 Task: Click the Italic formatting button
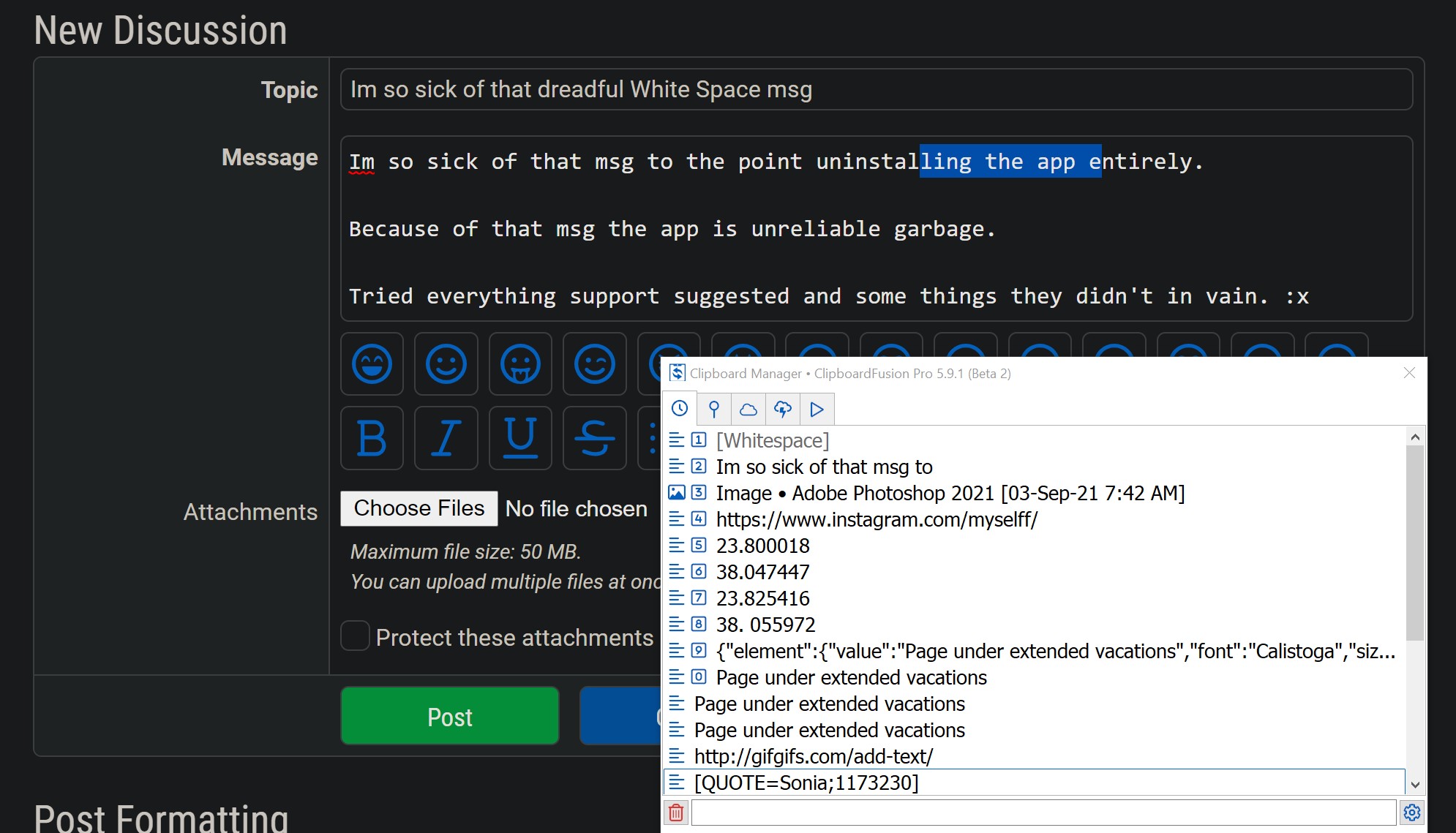[x=446, y=438]
